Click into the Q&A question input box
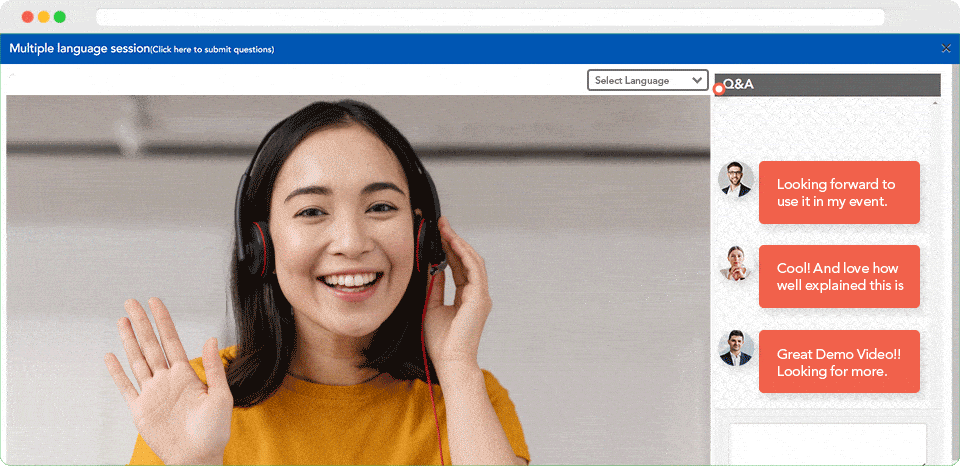Screen dimensions: 960x466 coord(827,444)
